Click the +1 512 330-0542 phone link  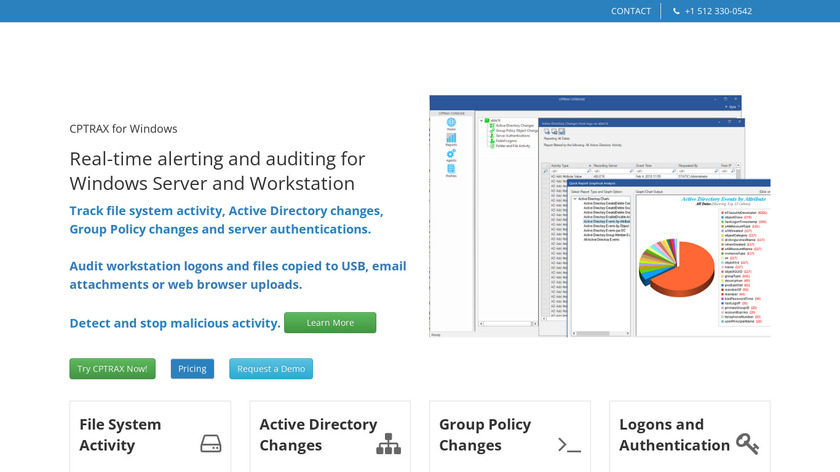[x=712, y=11]
